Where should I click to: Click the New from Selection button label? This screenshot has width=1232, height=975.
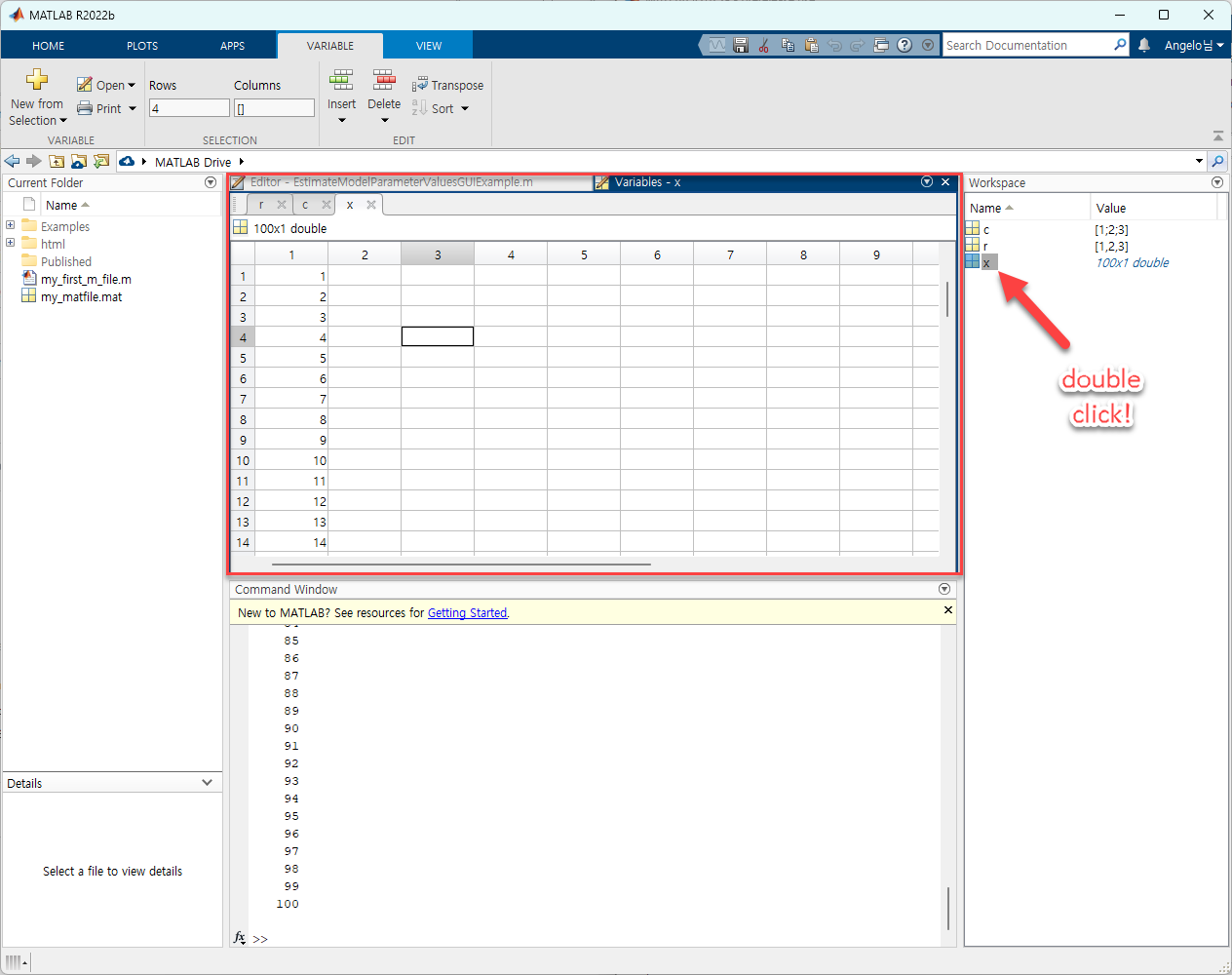[x=38, y=112]
